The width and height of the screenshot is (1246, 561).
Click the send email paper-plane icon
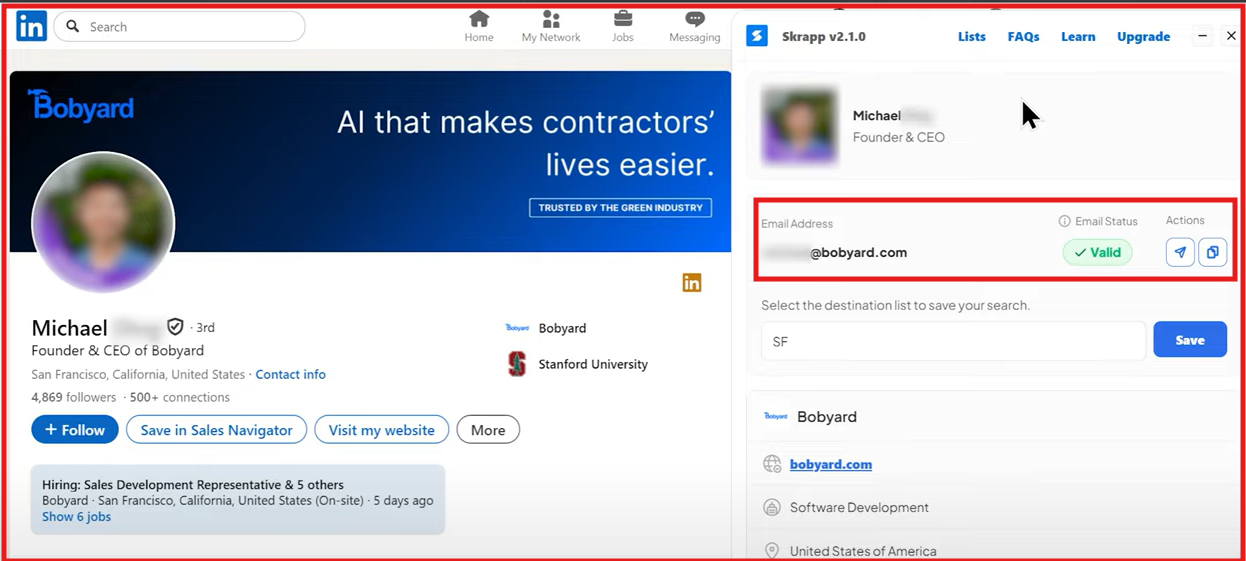coord(1180,252)
